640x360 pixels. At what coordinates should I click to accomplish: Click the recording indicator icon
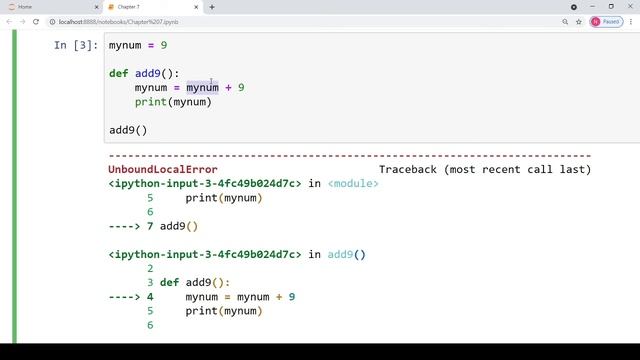574,7
